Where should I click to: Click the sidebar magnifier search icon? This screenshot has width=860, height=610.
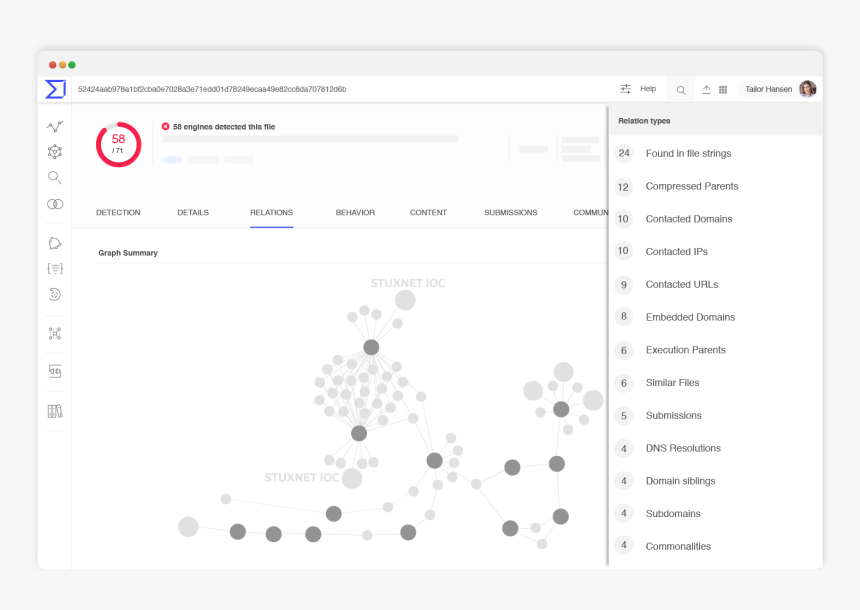(55, 178)
